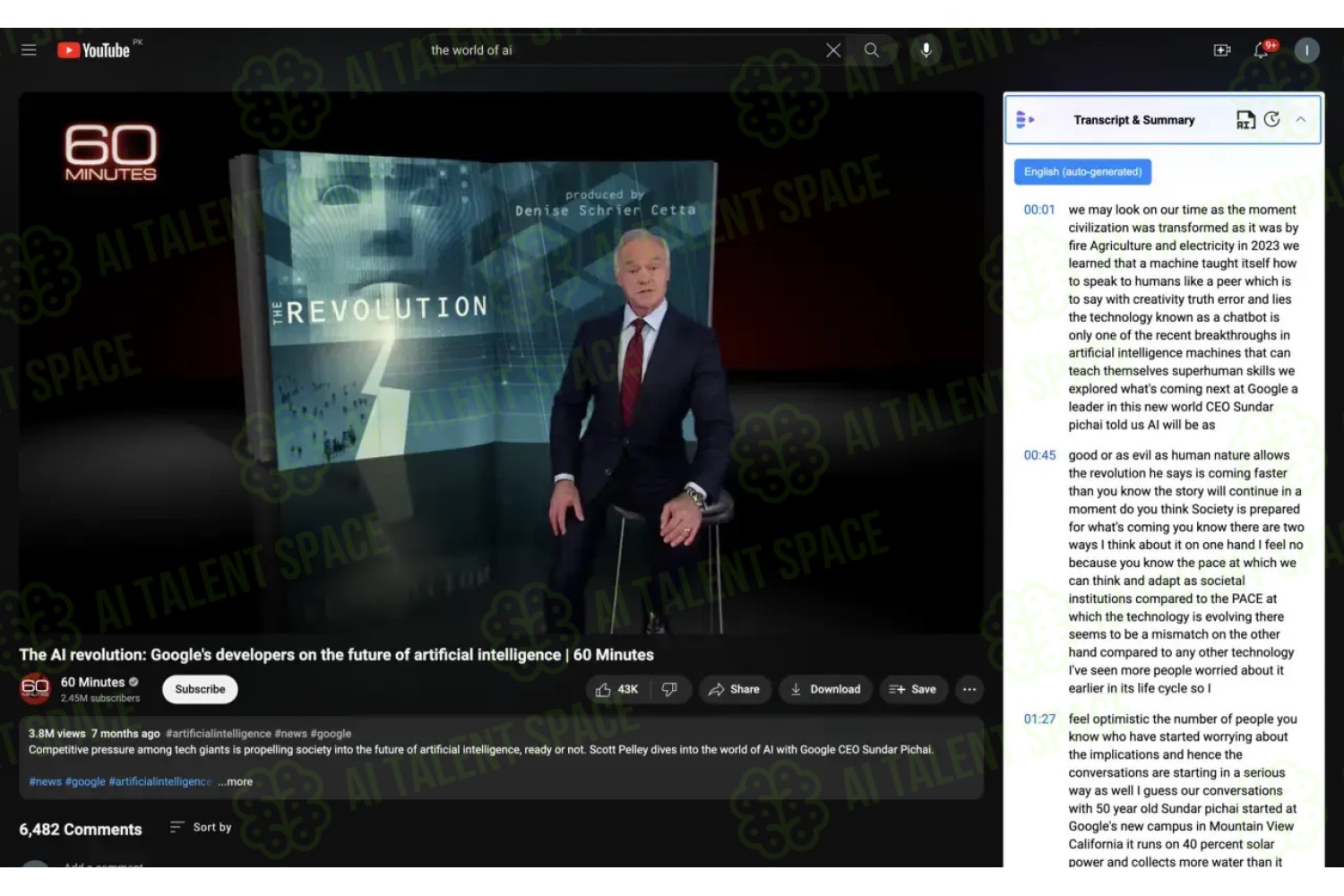This screenshot has height=896, width=1344.
Task: Open the 60 Minutes channel avatar
Action: pyautogui.click(x=36, y=688)
